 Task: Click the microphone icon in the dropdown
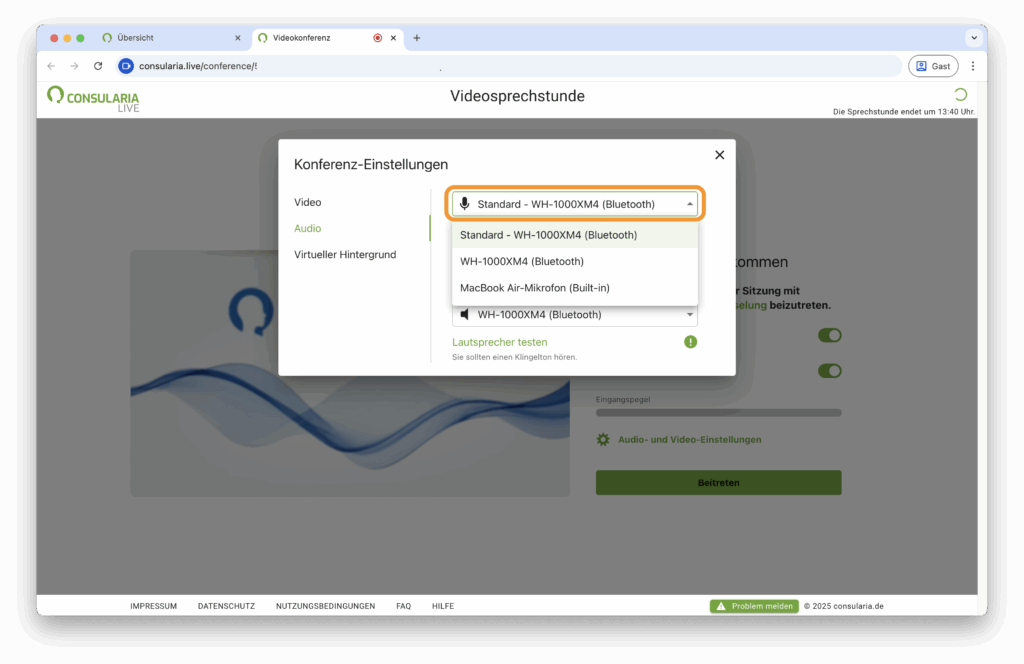[x=464, y=204]
